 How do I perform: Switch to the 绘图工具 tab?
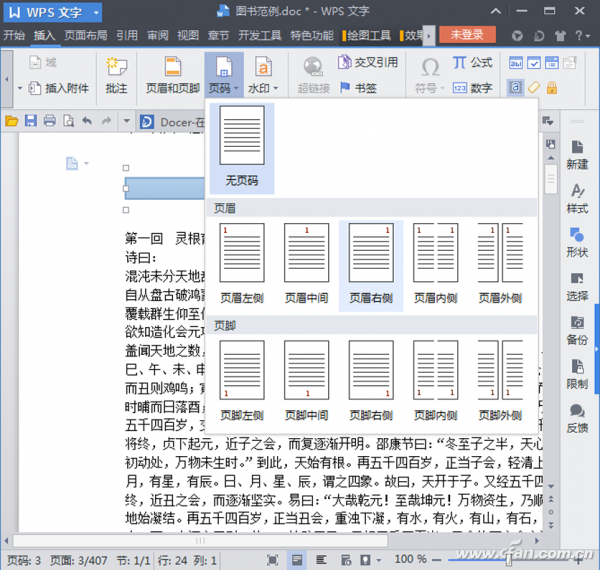(x=367, y=35)
